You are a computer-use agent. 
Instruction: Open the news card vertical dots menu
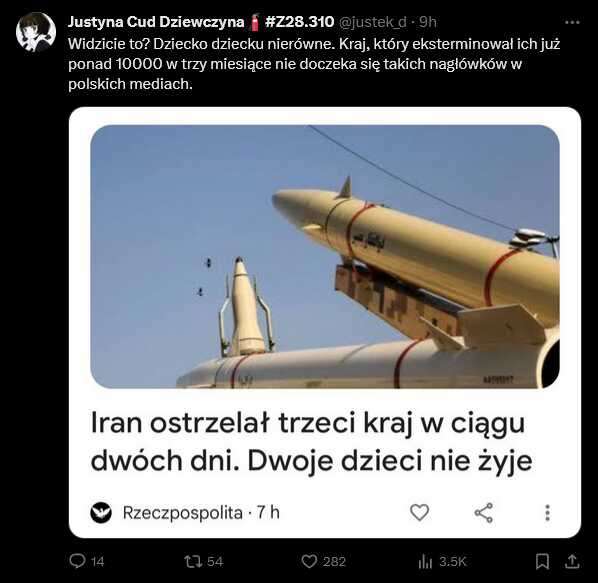[x=548, y=513]
